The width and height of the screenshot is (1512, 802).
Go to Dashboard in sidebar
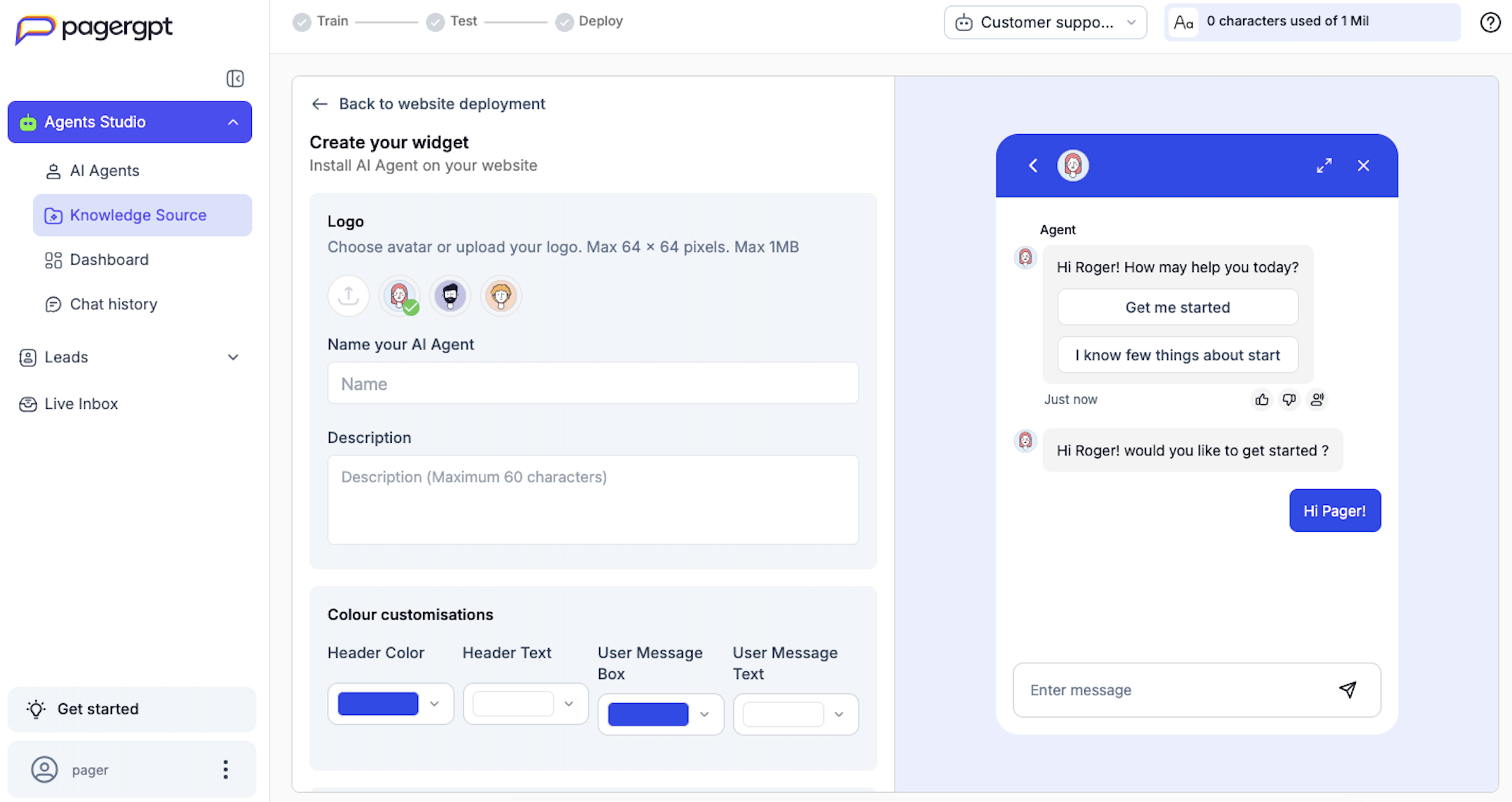coord(109,260)
